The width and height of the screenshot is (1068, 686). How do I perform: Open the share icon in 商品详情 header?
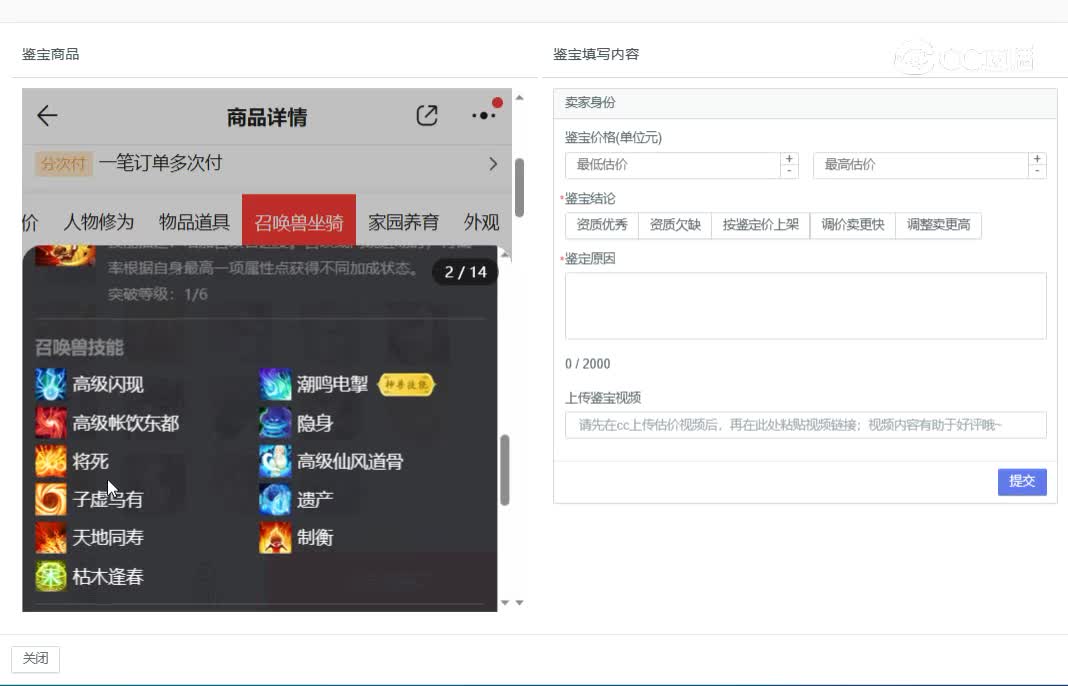[x=427, y=116]
